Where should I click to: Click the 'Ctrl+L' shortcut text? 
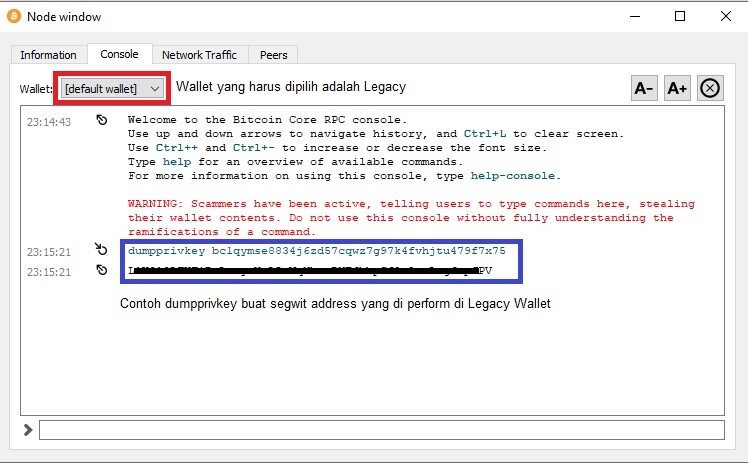tap(485, 134)
